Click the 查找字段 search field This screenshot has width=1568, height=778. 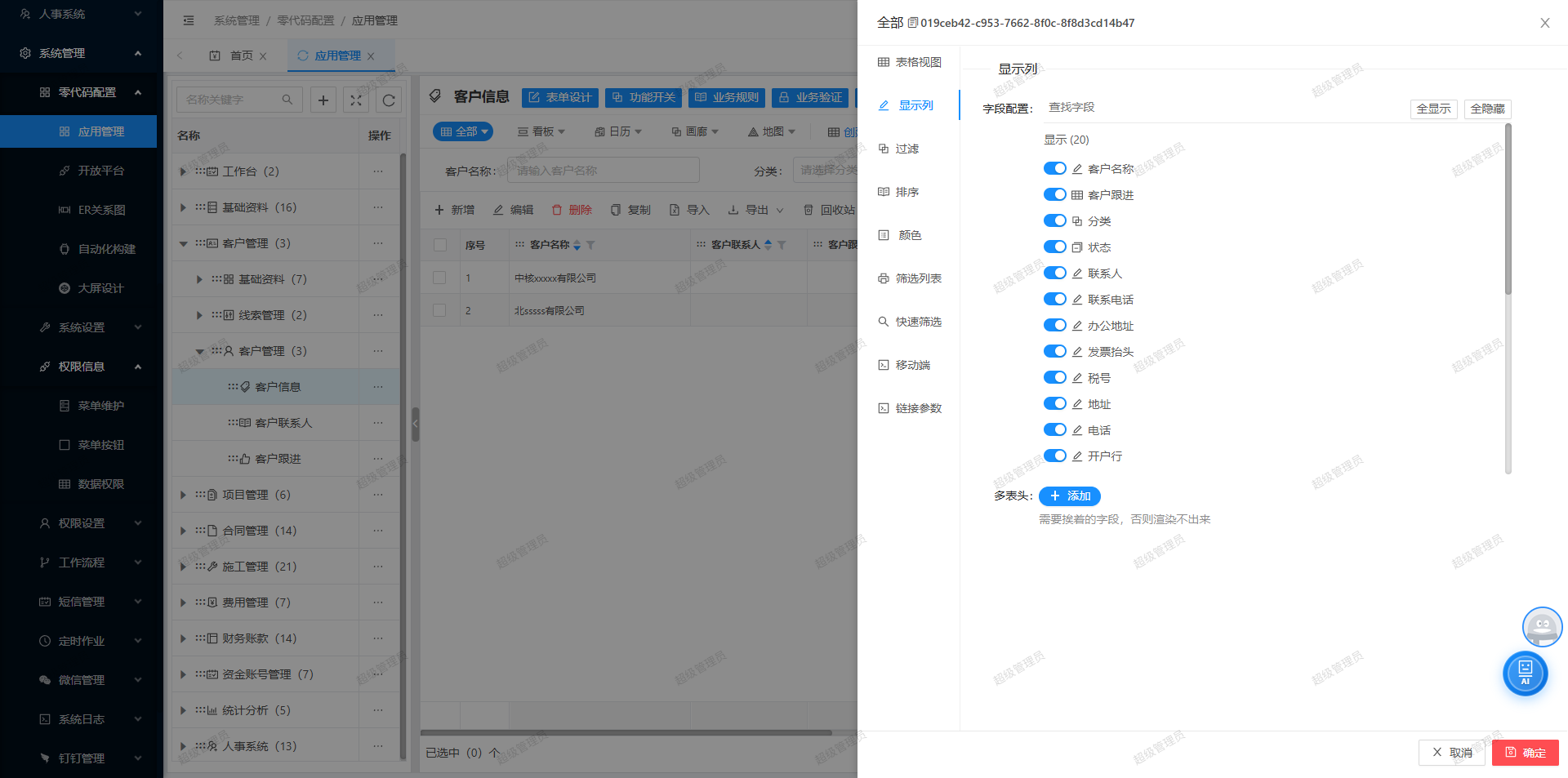pos(1223,108)
